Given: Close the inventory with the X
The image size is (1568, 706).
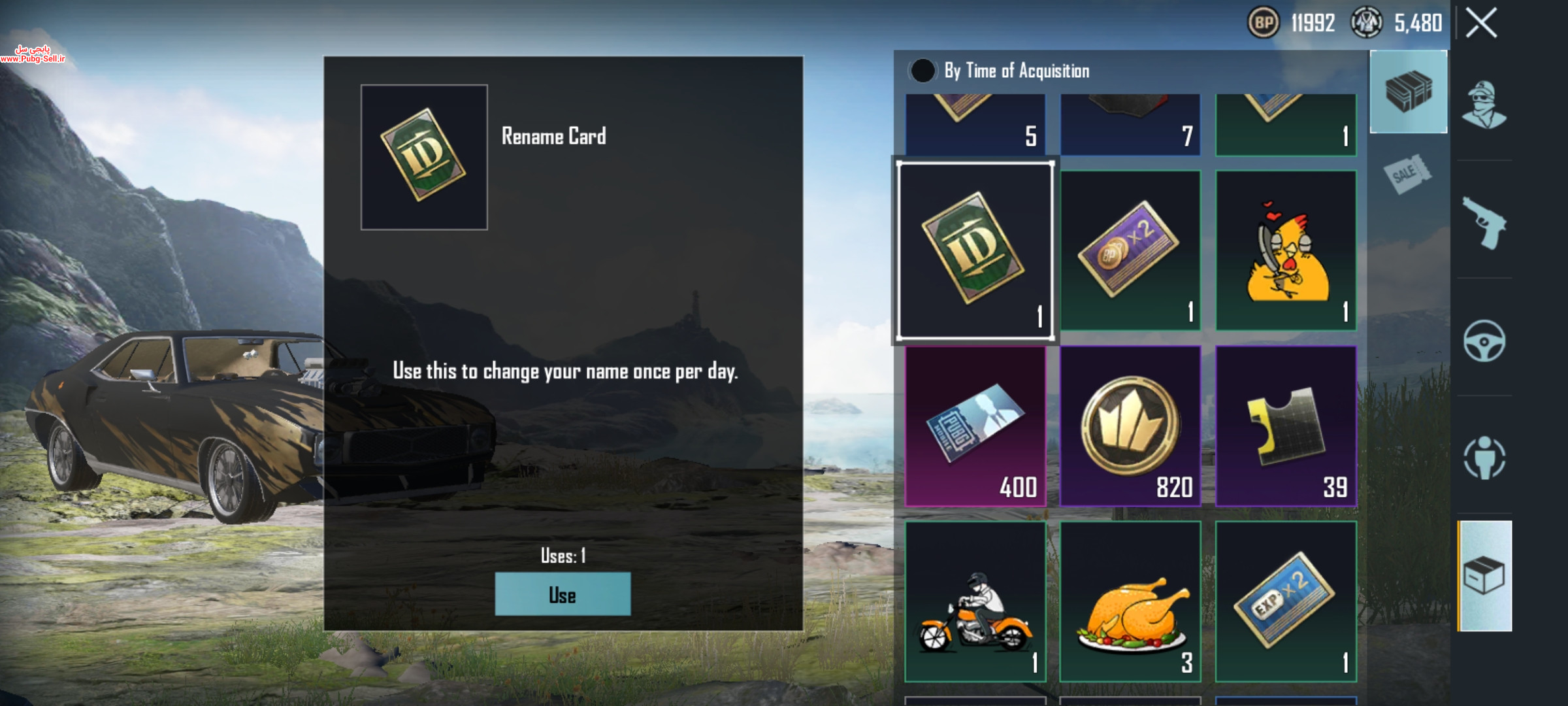Looking at the screenshot, I should coord(1481,24).
